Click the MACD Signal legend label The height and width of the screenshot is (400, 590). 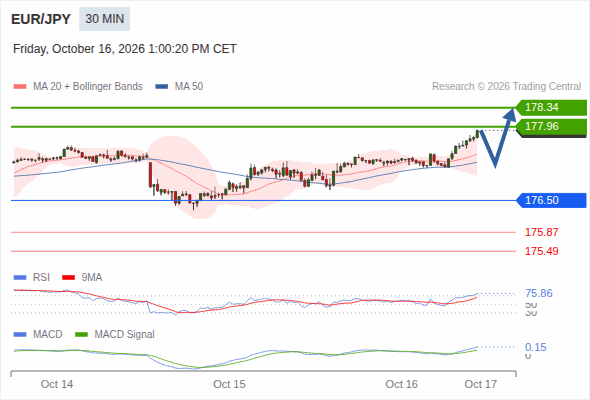click(x=125, y=335)
